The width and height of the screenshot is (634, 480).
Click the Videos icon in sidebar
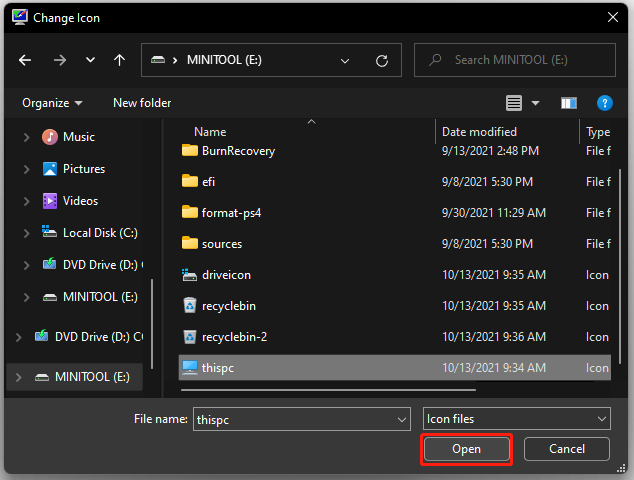[50, 201]
